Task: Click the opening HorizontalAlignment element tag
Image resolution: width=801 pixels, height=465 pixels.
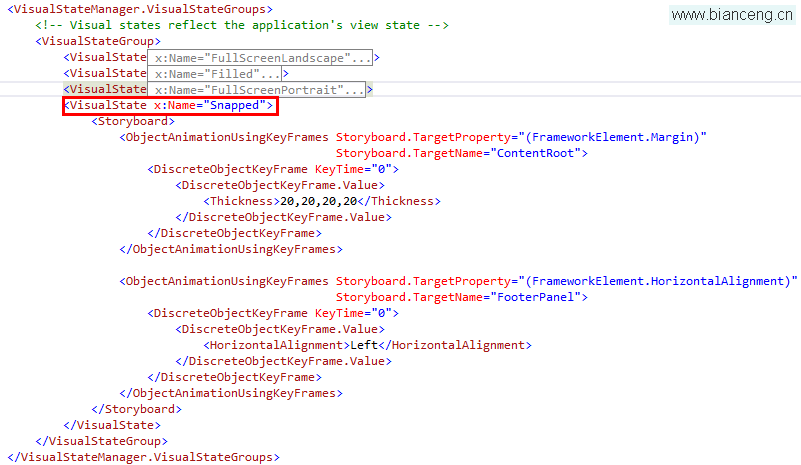Action: point(277,345)
